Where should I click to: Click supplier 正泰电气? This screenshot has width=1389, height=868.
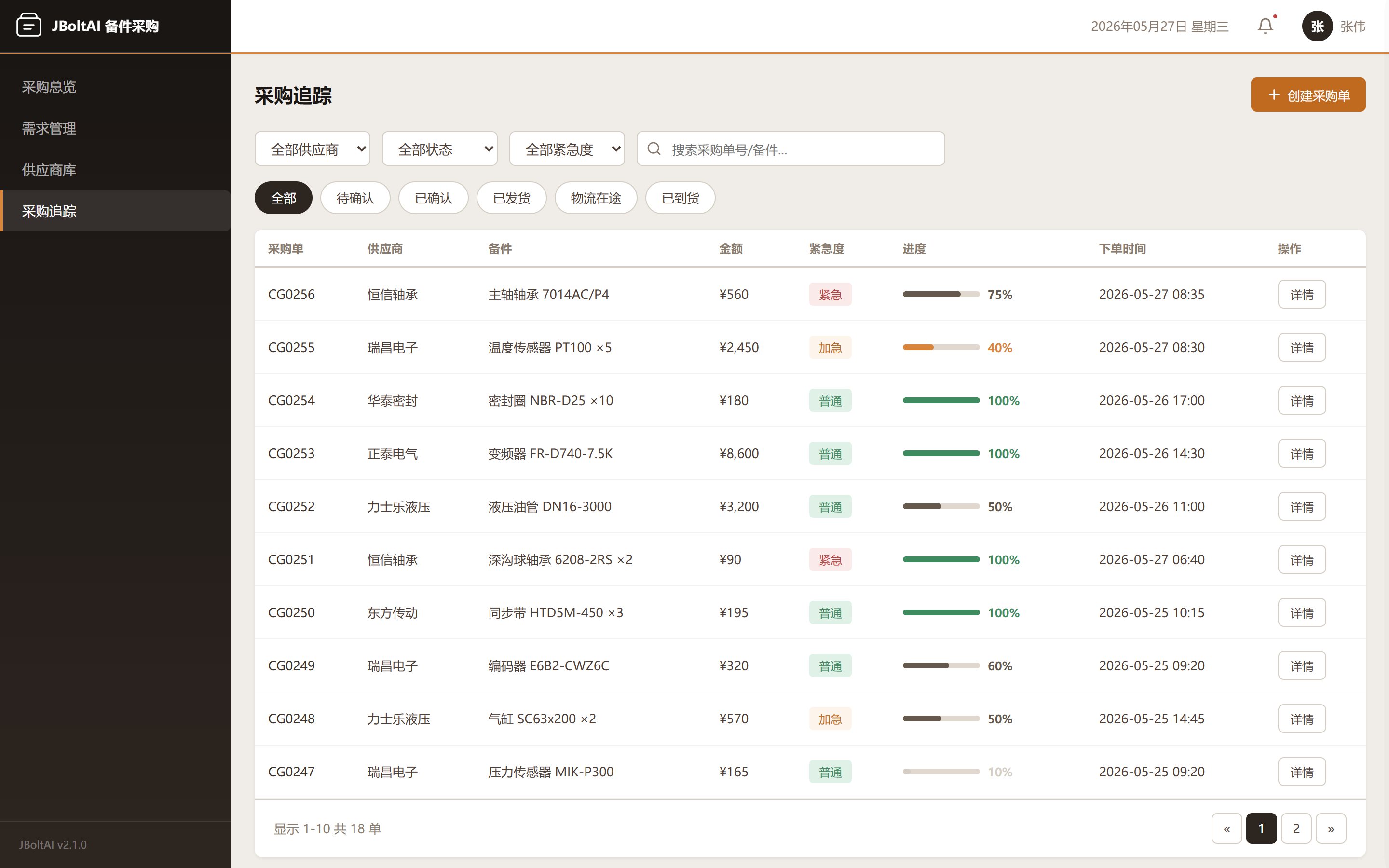(x=393, y=453)
